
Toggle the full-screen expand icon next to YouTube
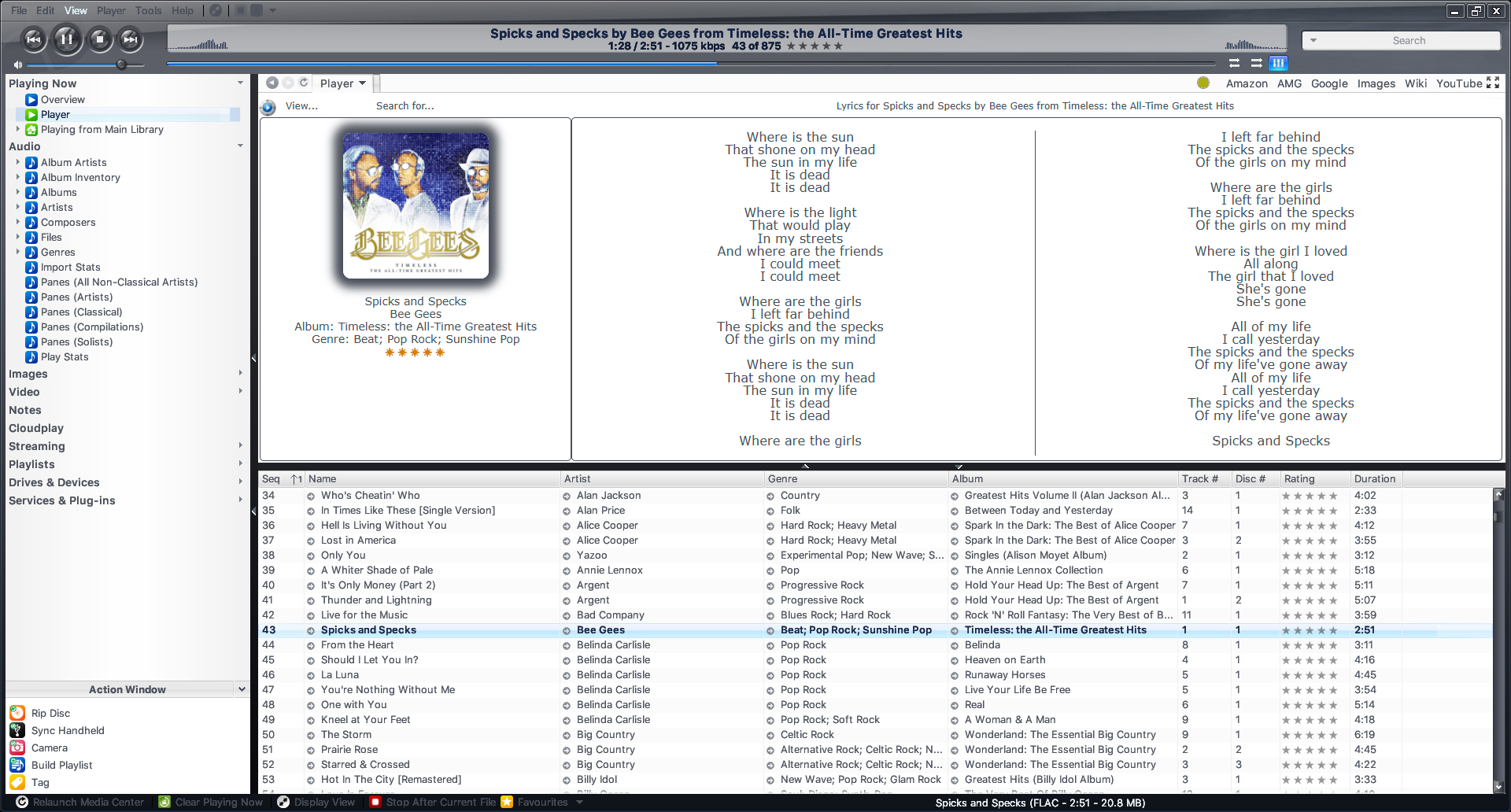1493,83
